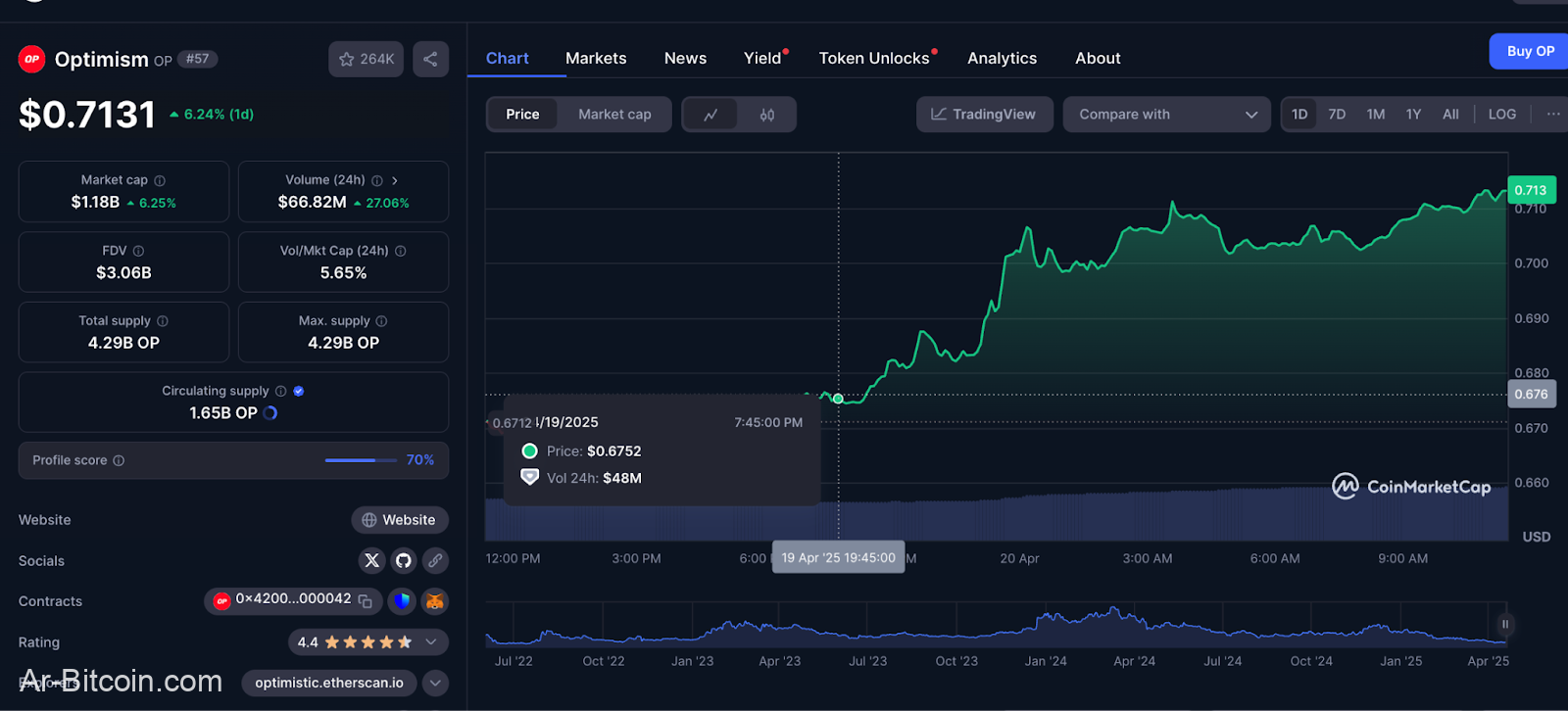Expand the 4.4 star rating dropdown
The image size is (1568, 711).
(431, 642)
